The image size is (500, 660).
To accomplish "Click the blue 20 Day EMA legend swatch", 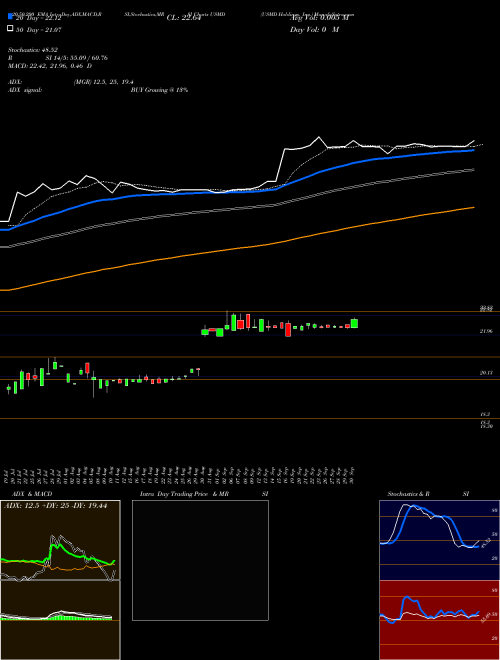I will (10, 17).
